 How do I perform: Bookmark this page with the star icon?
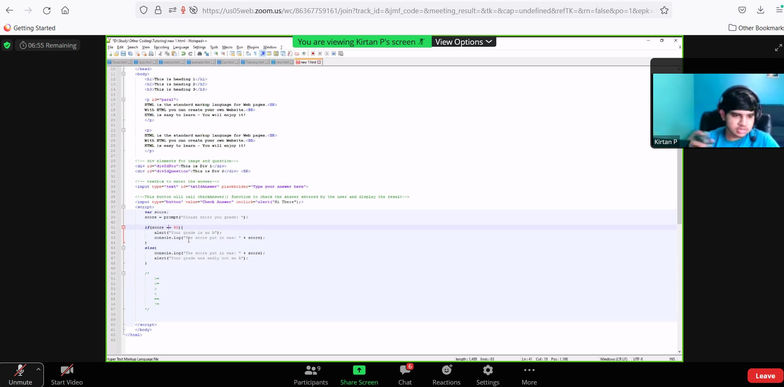[x=664, y=10]
